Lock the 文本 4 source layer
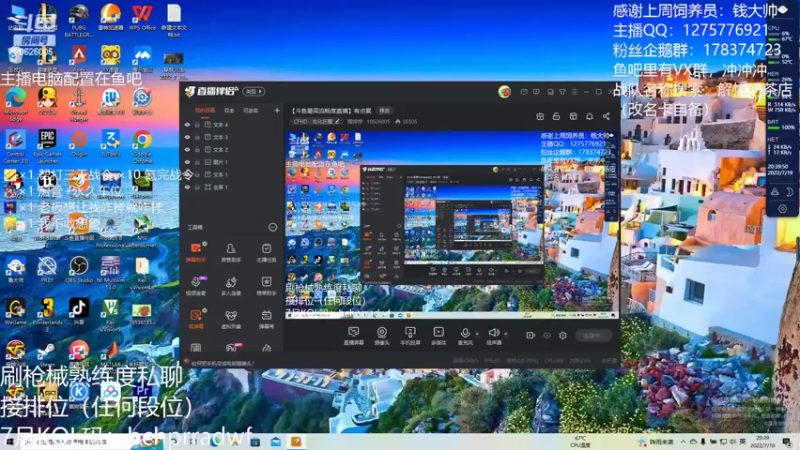The width and height of the screenshot is (800, 450). click(197, 124)
